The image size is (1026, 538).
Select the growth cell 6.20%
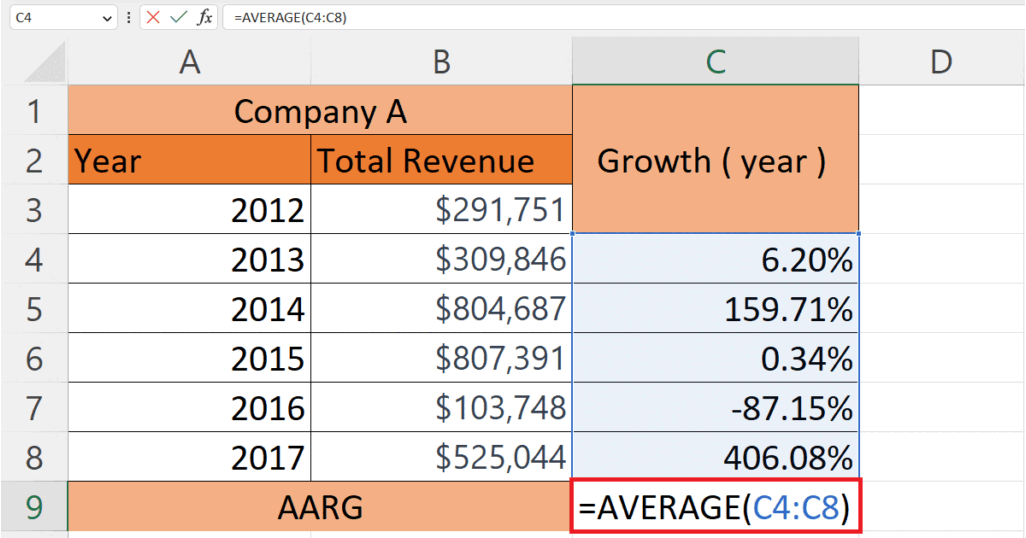click(715, 259)
